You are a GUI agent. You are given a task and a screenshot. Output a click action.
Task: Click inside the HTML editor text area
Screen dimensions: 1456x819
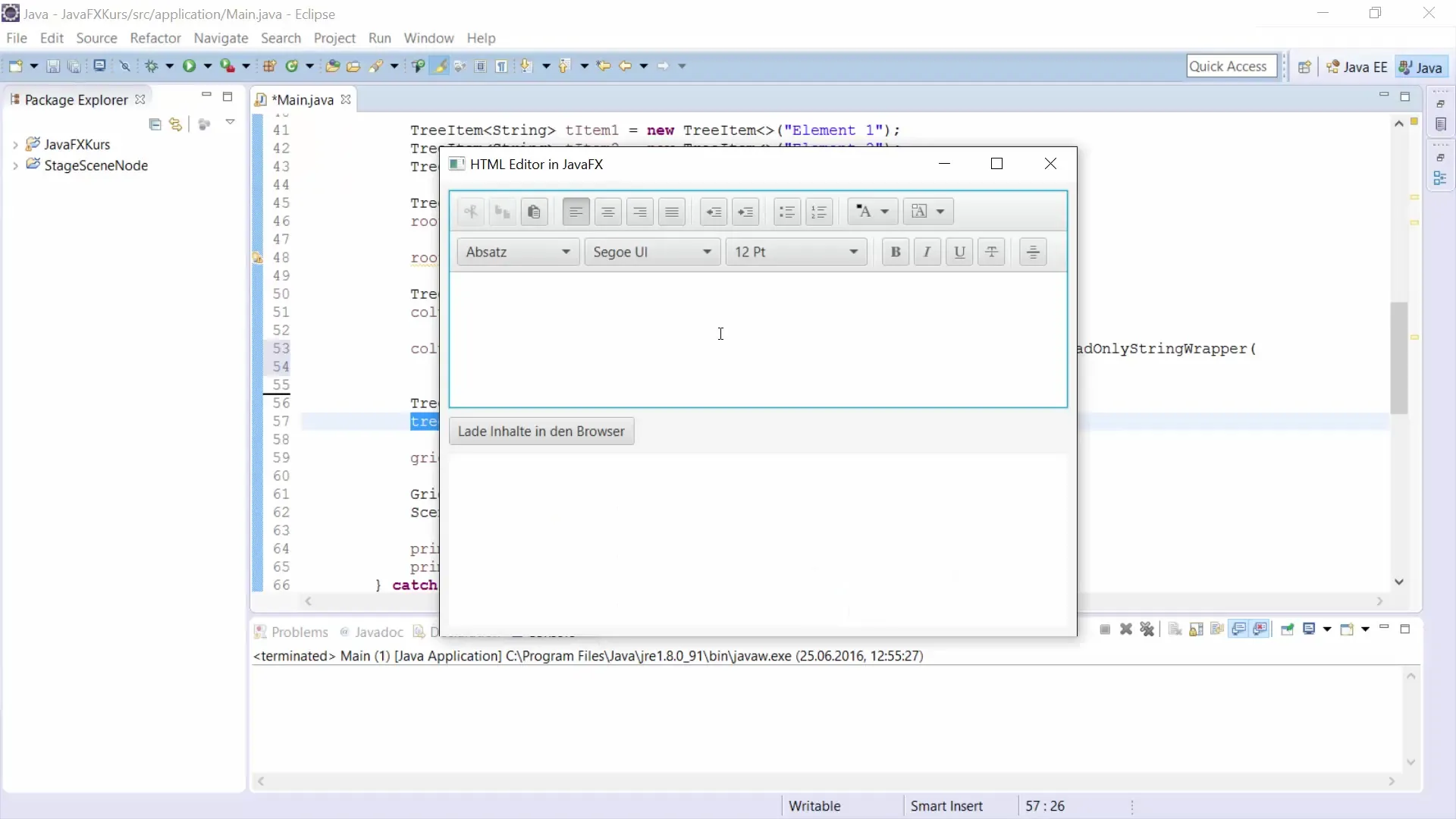(x=758, y=340)
